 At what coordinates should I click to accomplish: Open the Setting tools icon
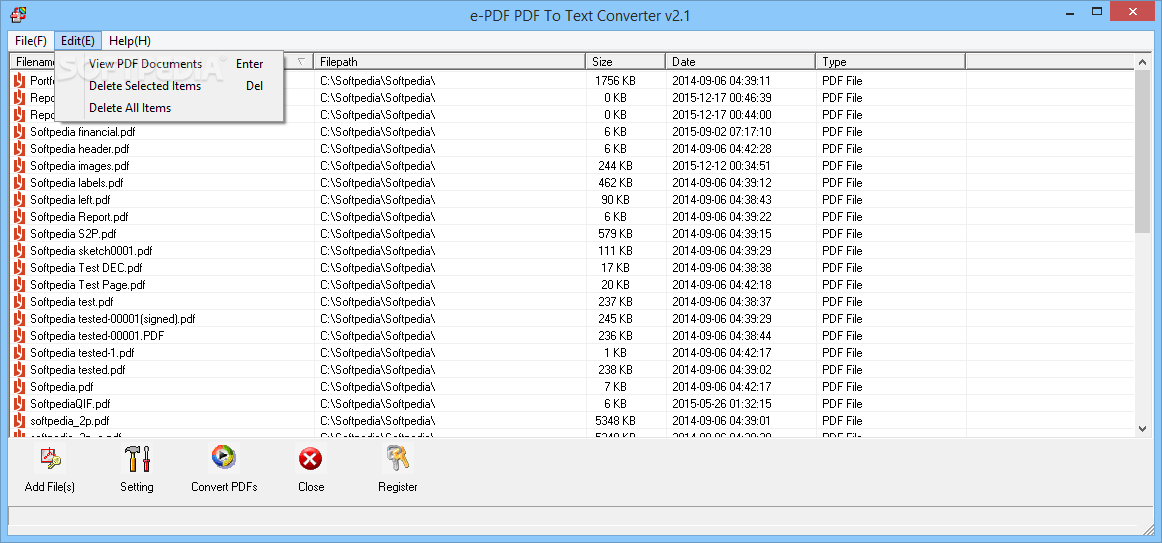pos(137,459)
